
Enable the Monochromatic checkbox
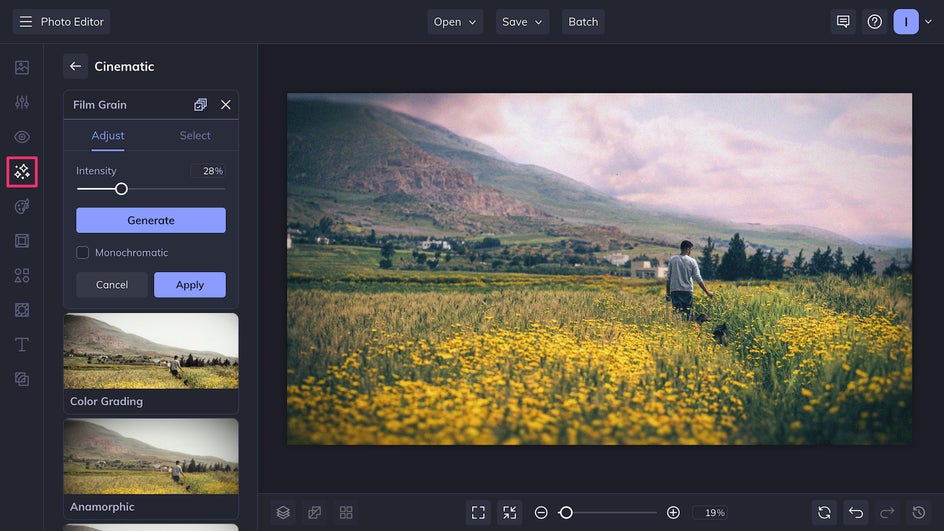(82, 252)
